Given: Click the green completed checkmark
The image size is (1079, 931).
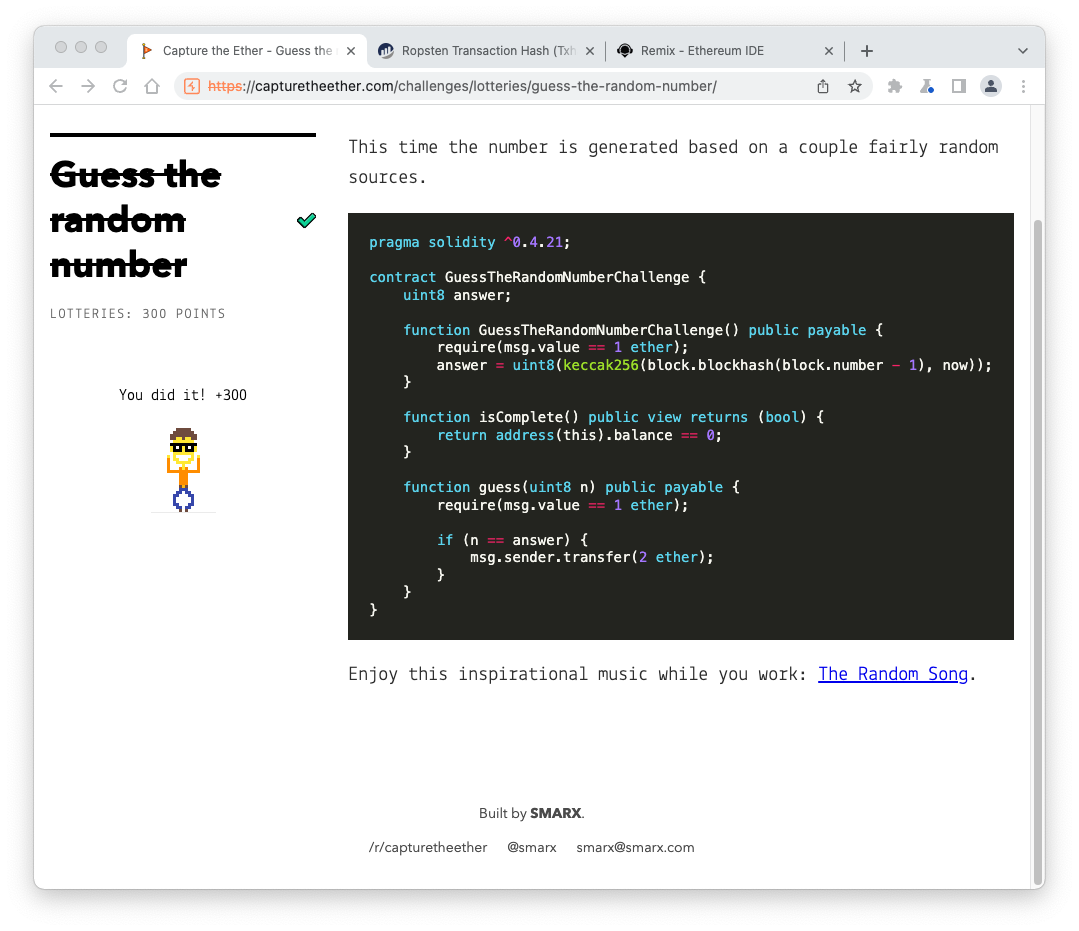Looking at the screenshot, I should 306,220.
